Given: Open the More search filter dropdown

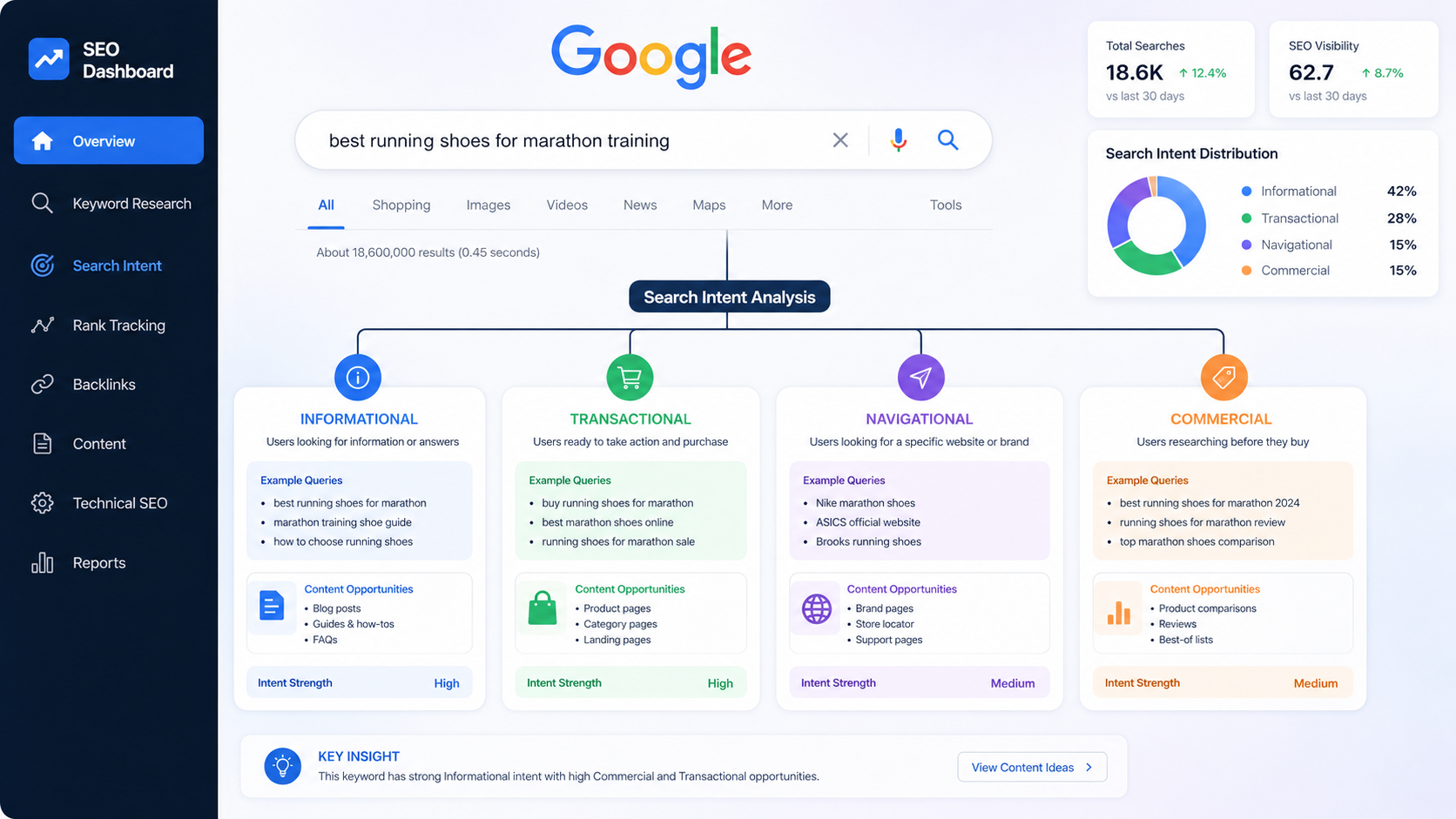Looking at the screenshot, I should 777,205.
